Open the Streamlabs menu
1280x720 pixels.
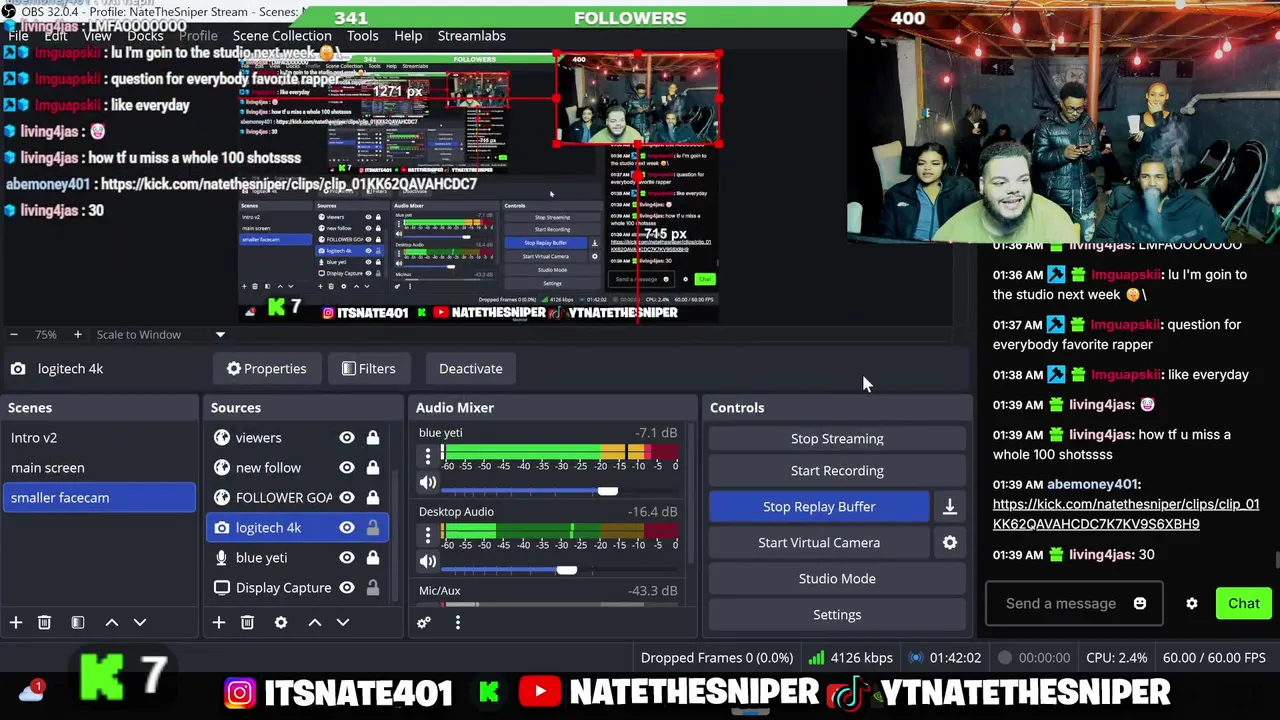click(472, 36)
